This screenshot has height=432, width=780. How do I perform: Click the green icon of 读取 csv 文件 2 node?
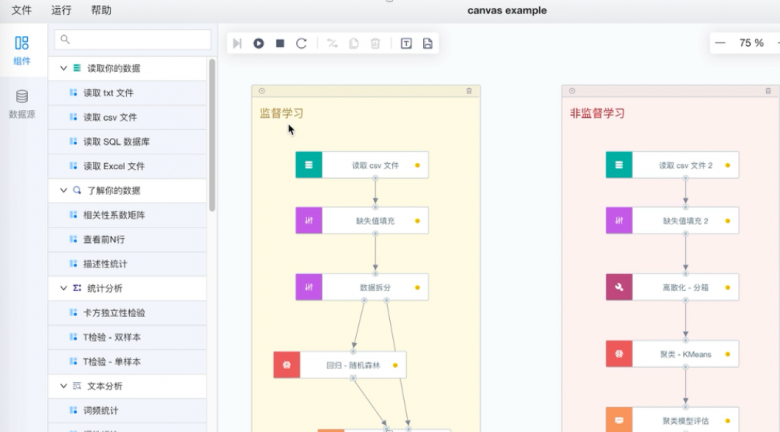[619, 165]
